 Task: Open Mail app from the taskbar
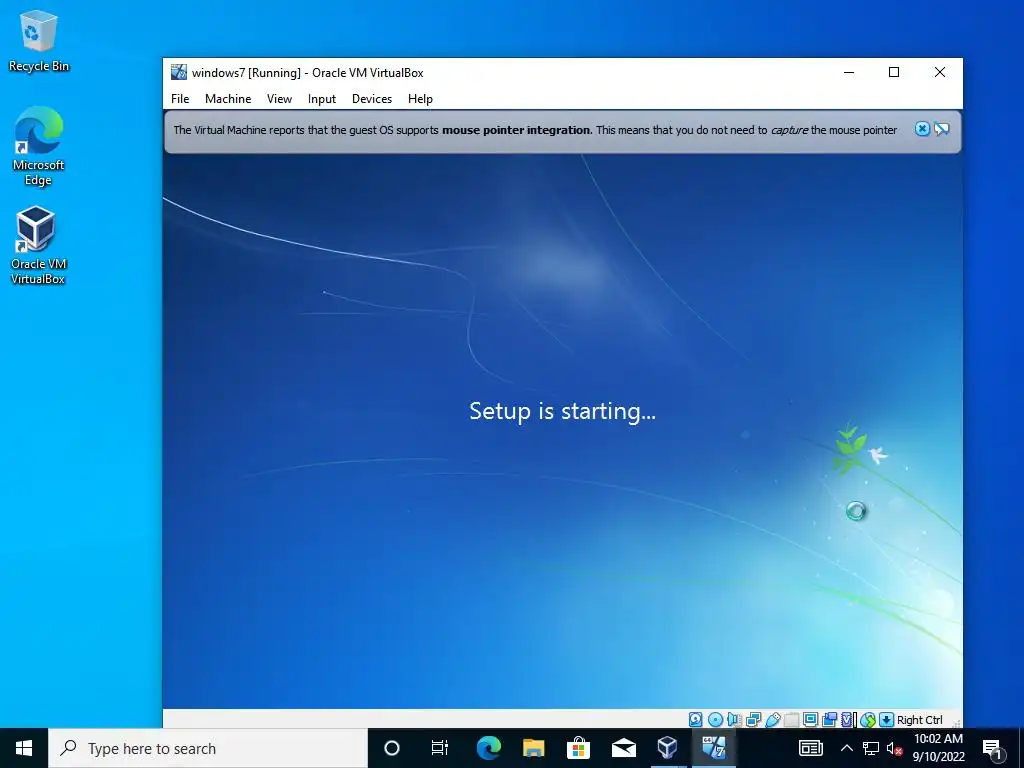click(624, 748)
